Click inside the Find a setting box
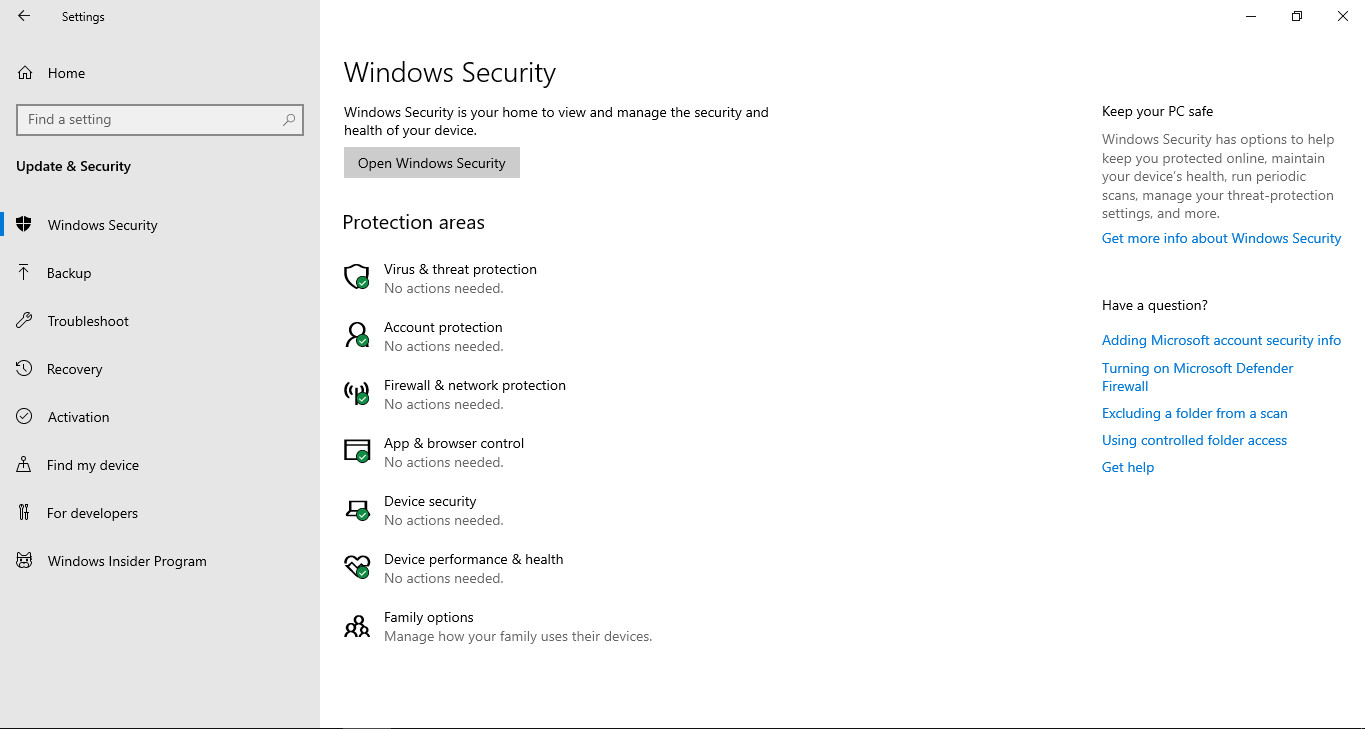This screenshot has height=729, width=1365. pyautogui.click(x=150, y=119)
